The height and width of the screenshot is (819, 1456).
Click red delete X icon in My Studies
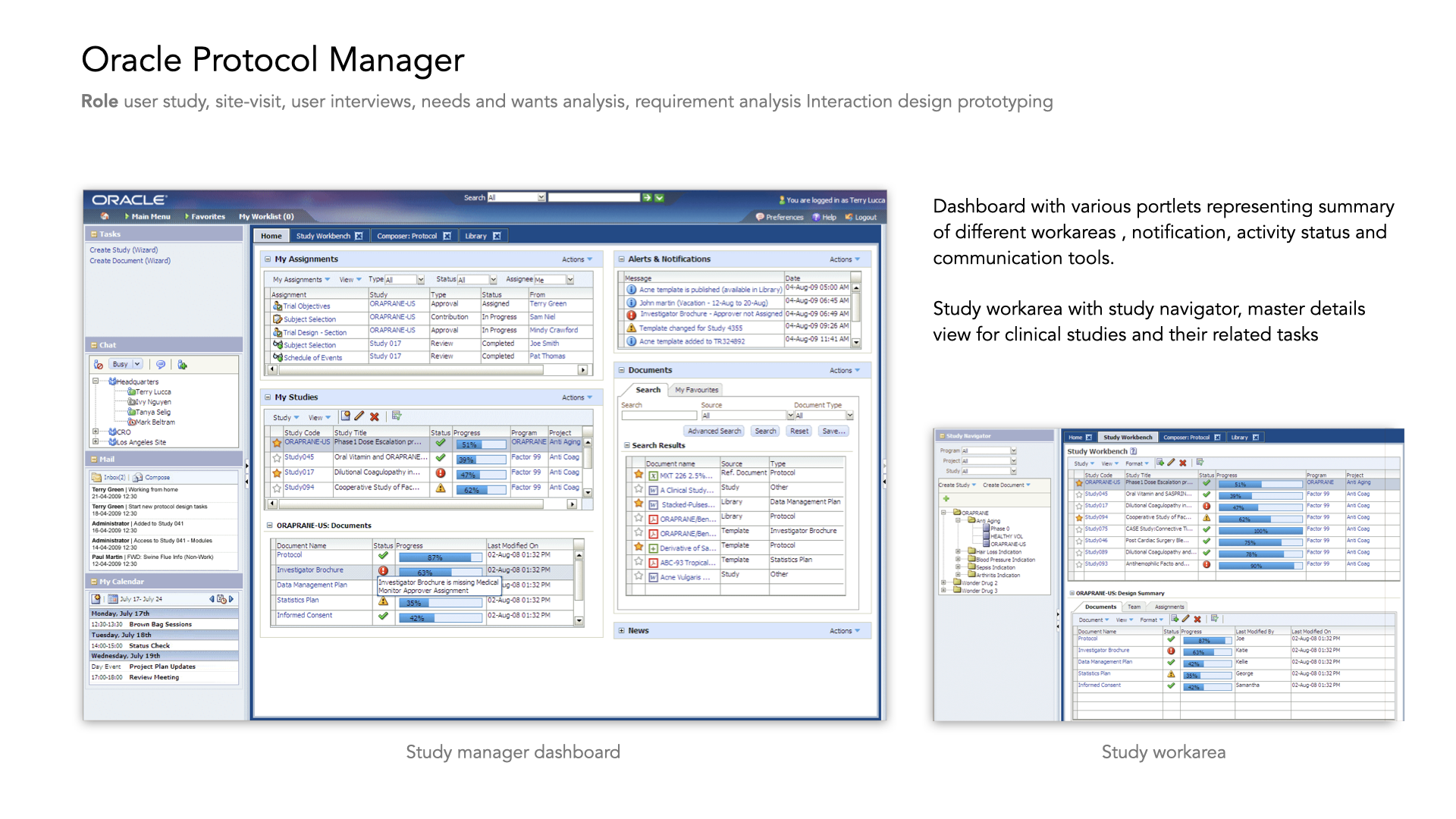(x=374, y=417)
